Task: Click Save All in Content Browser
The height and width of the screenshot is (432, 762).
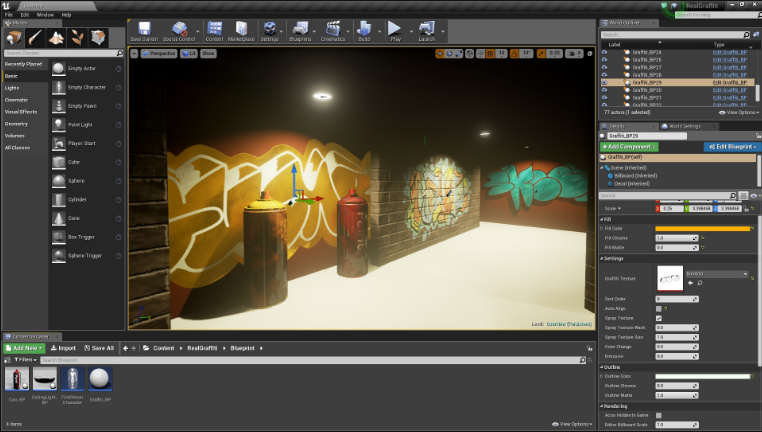Action: [x=99, y=348]
